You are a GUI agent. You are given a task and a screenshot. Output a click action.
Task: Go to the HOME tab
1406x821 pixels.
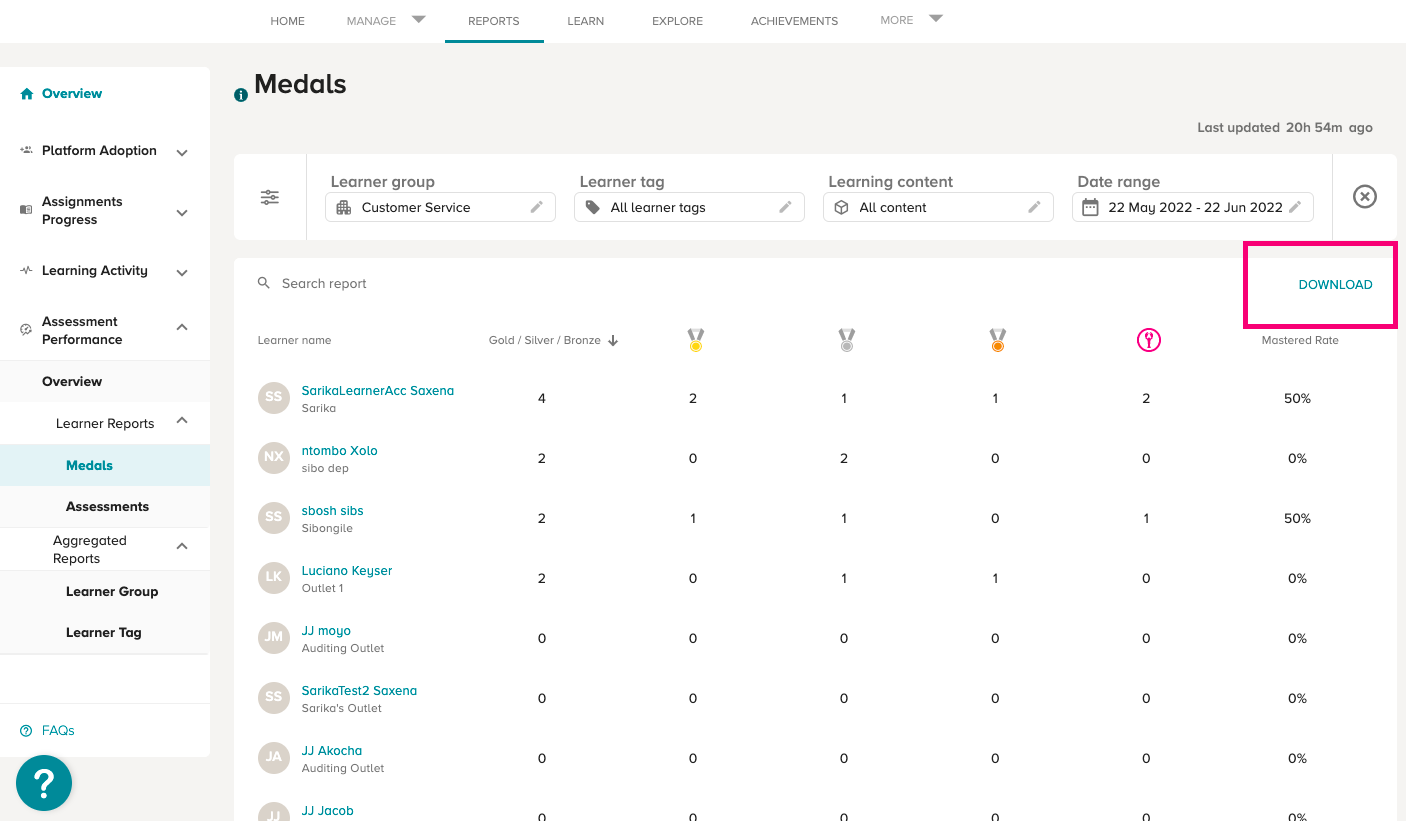tap(287, 21)
